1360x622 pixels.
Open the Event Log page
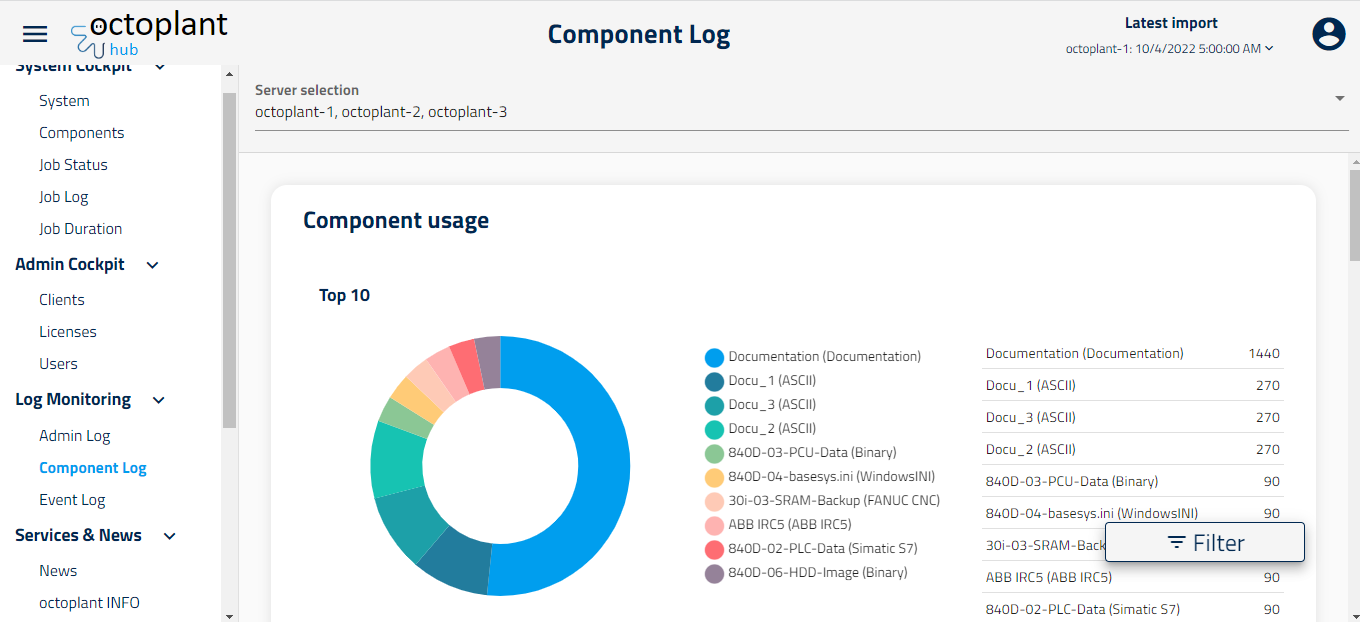click(x=72, y=500)
